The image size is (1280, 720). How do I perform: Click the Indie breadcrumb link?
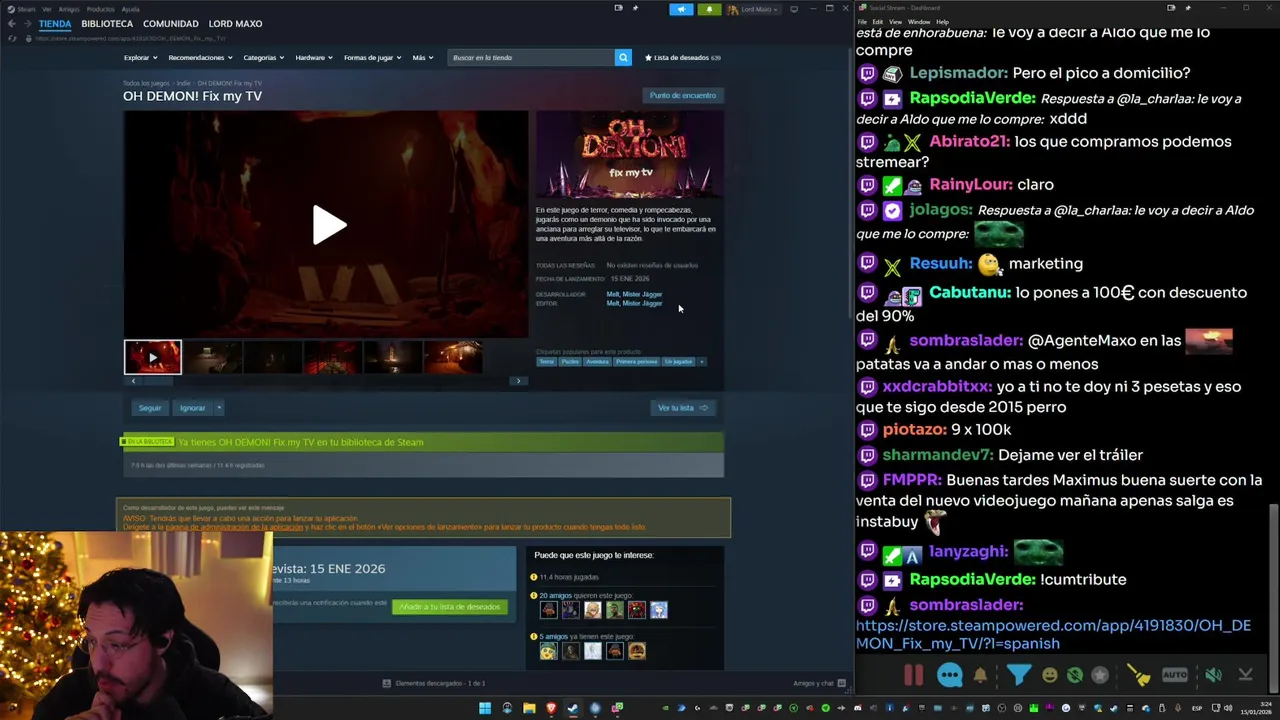click(183, 83)
